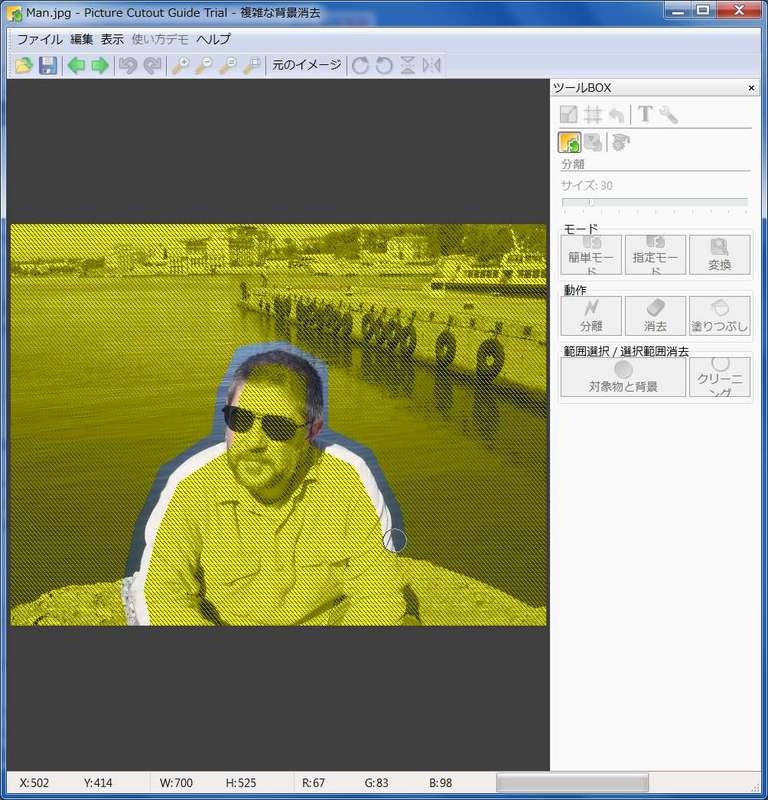
Task: Click the X:502 status value
Action: (x=34, y=783)
